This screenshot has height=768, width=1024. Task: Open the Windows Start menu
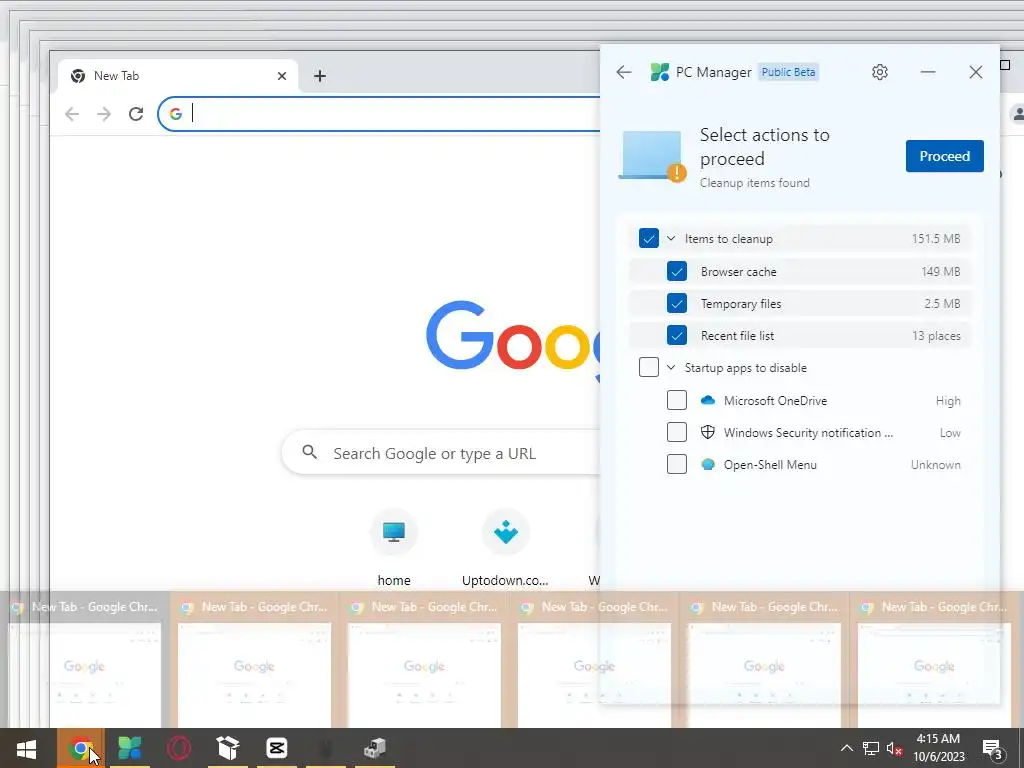[x=26, y=748]
